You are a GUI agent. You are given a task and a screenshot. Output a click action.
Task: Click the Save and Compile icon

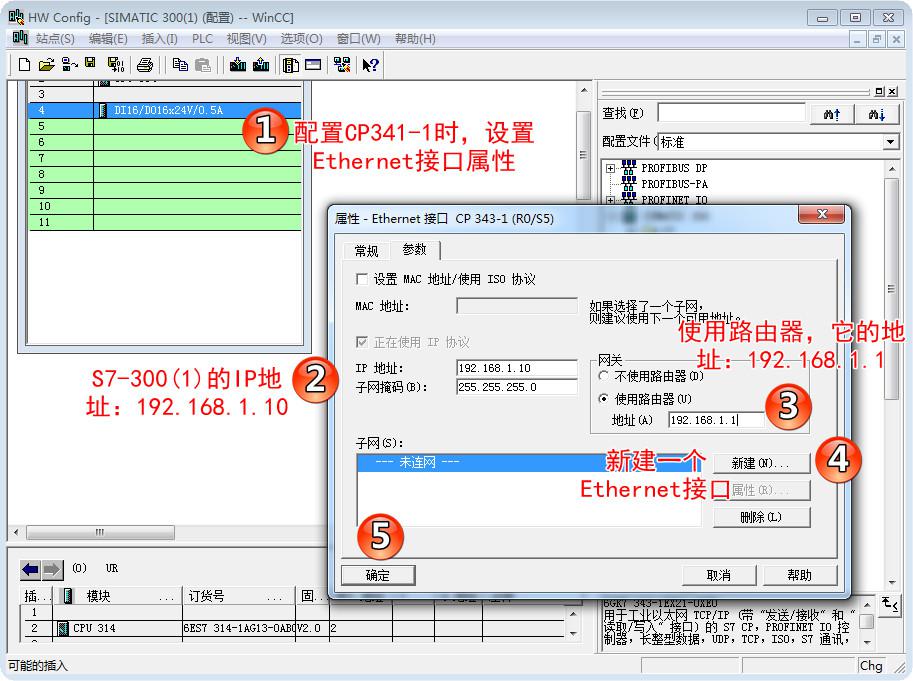click(115, 65)
